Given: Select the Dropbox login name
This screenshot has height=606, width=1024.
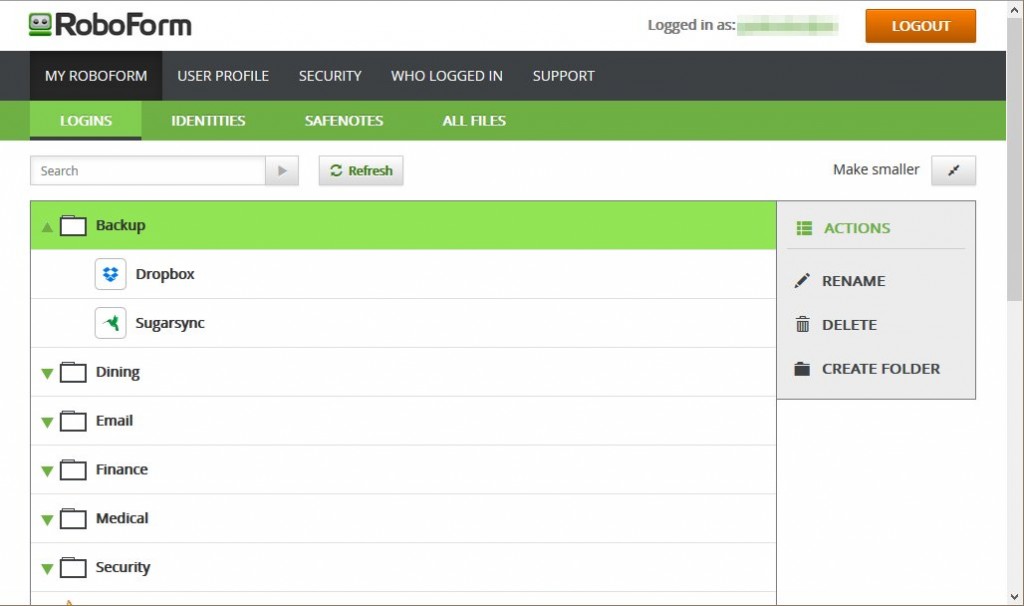Looking at the screenshot, I should (x=165, y=274).
